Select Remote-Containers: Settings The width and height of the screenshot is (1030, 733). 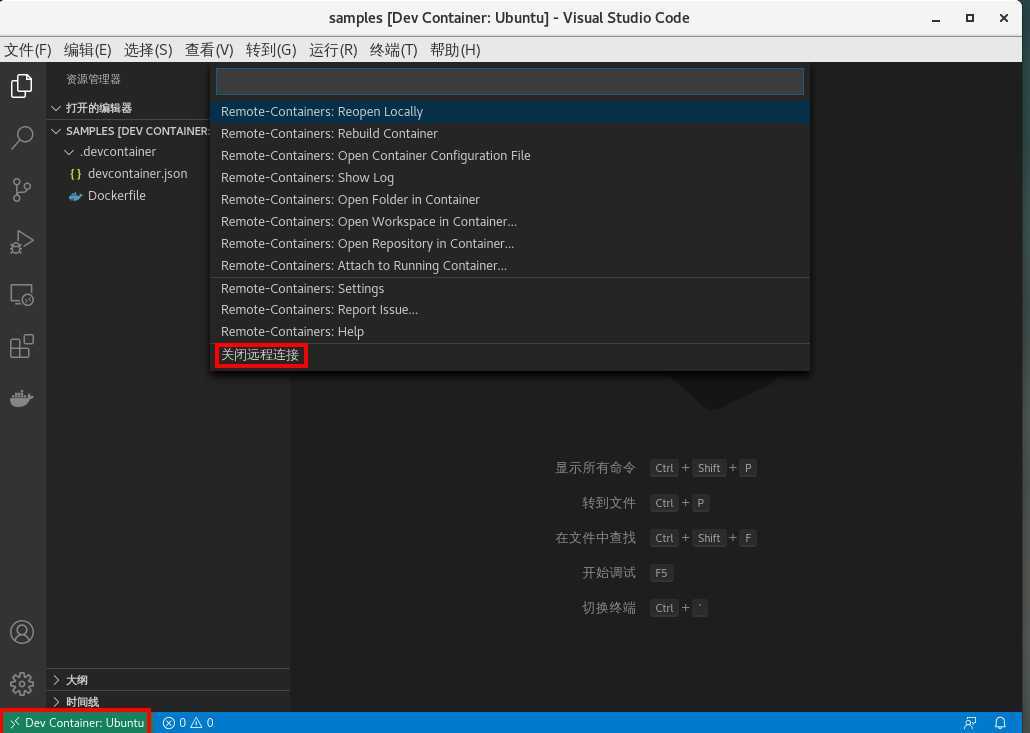coord(510,288)
